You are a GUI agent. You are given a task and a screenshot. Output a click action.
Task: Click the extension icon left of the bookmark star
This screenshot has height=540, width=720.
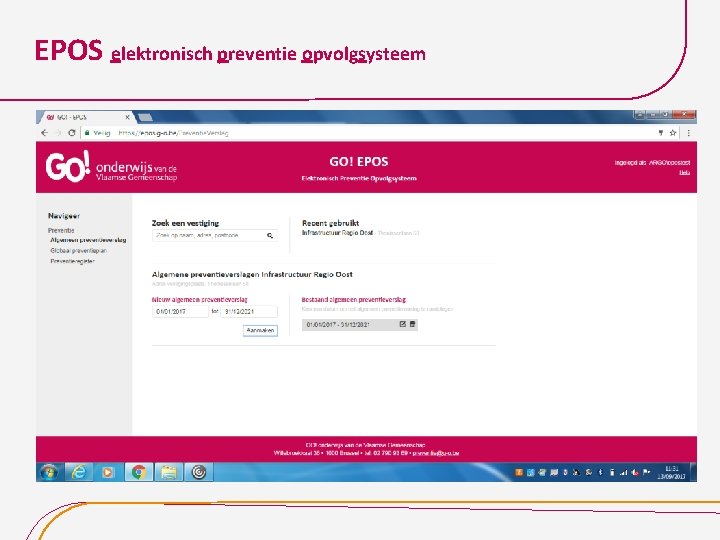(x=661, y=133)
